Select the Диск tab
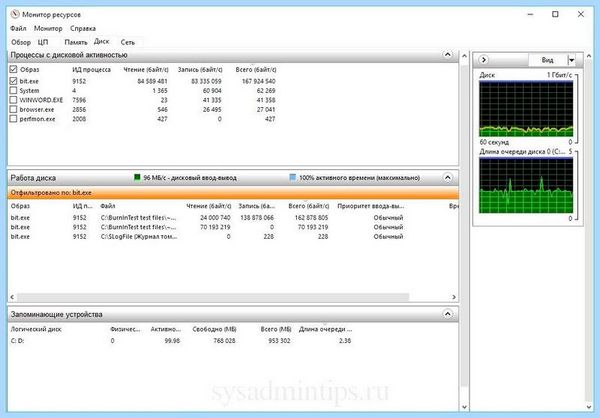 (101, 41)
